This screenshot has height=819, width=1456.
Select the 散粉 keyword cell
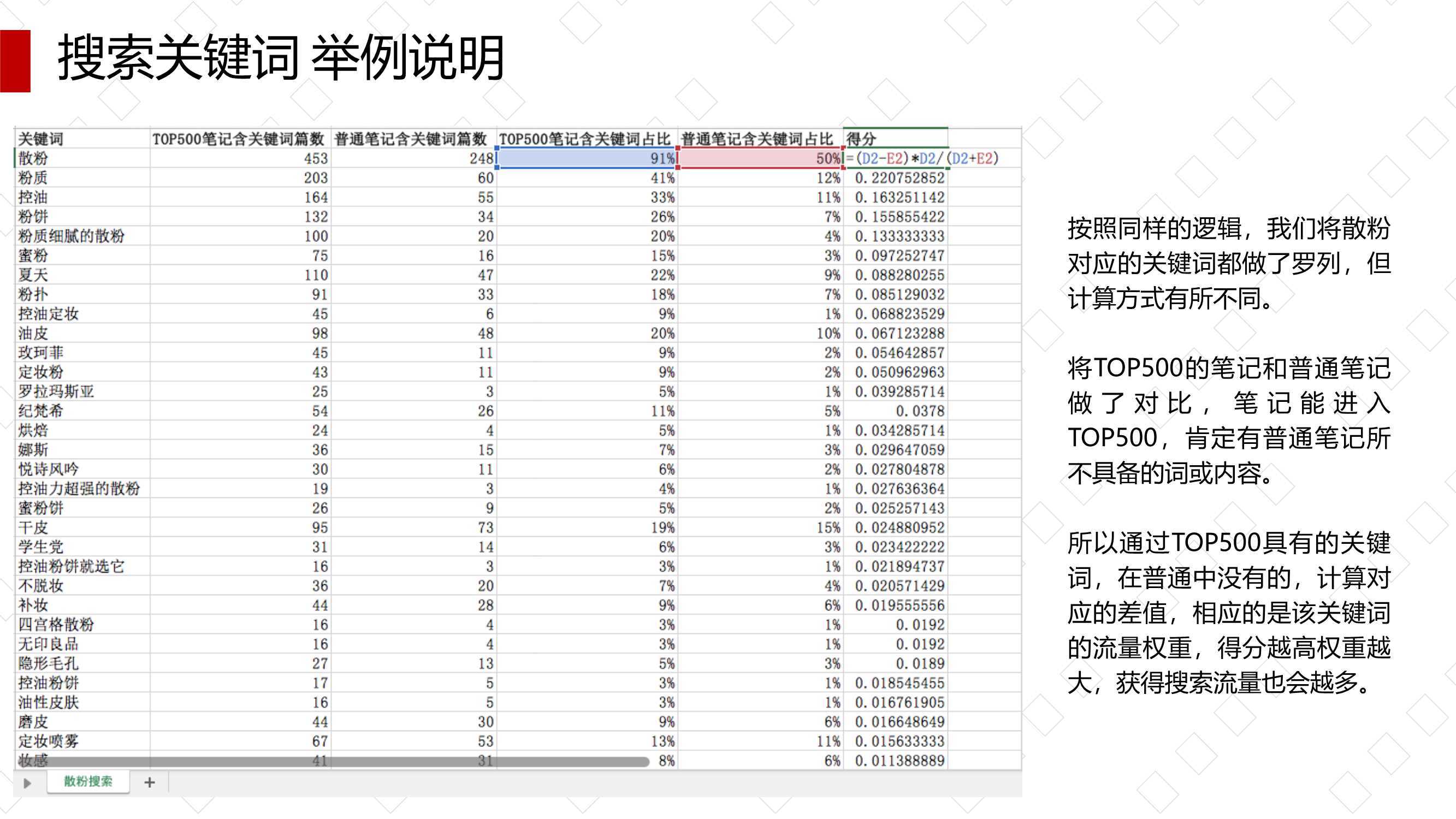(82, 158)
